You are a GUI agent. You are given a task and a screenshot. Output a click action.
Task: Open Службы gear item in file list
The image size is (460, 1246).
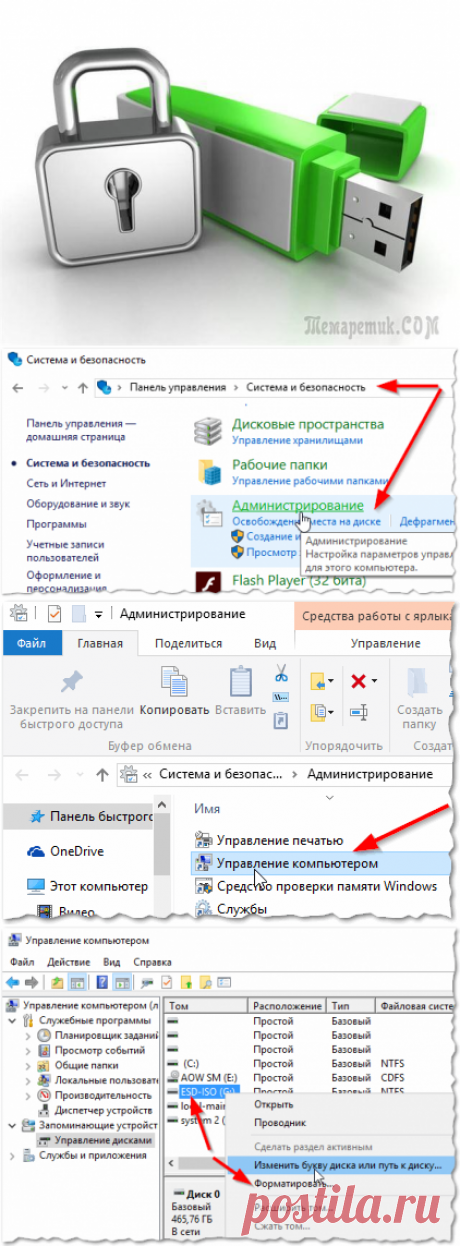(x=230, y=909)
